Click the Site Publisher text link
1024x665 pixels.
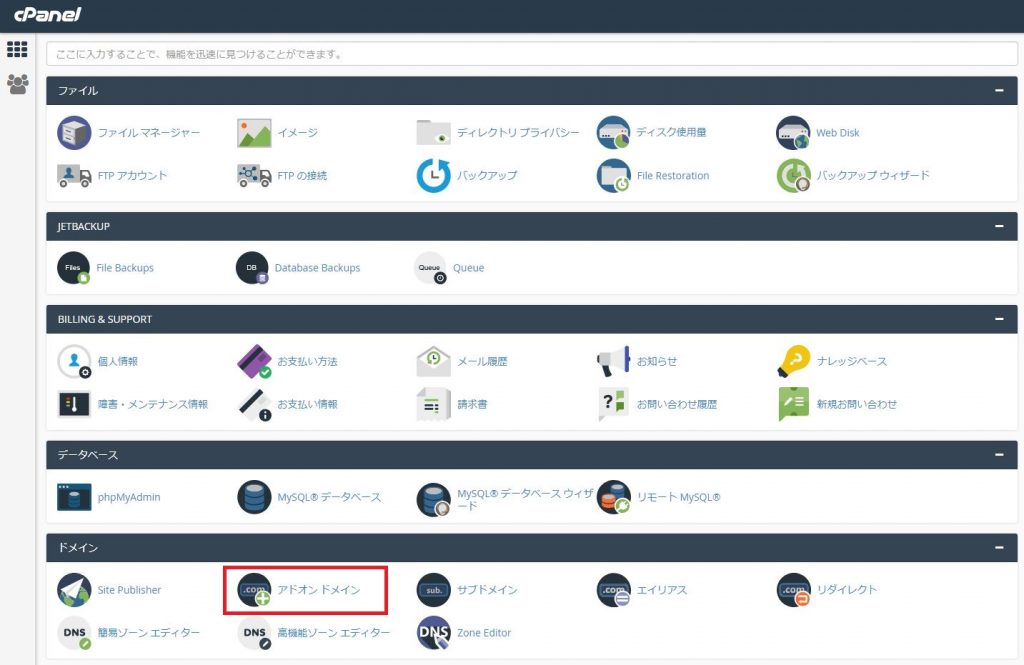129,590
